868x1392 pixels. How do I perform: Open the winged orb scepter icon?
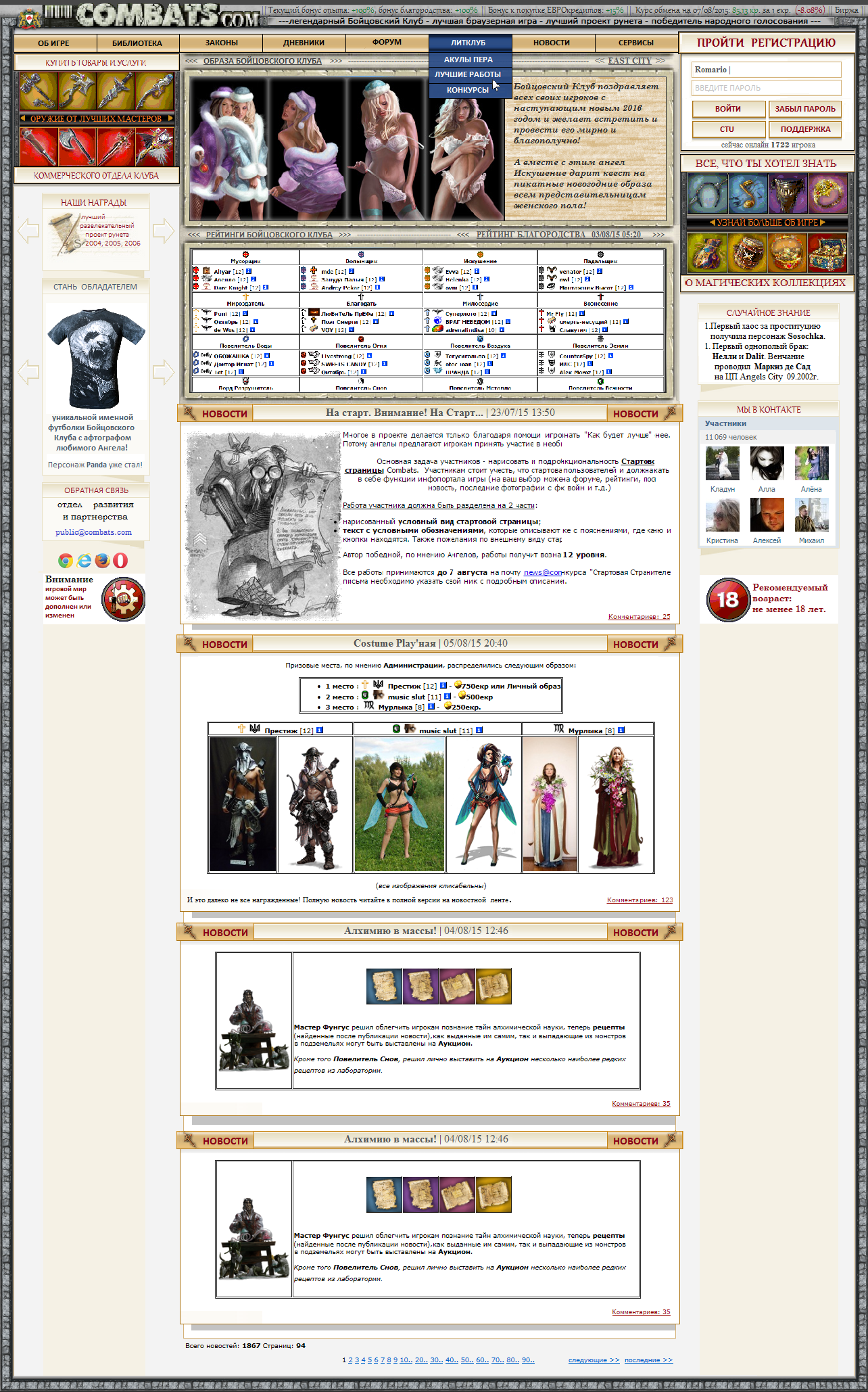pyautogui.click(x=154, y=146)
